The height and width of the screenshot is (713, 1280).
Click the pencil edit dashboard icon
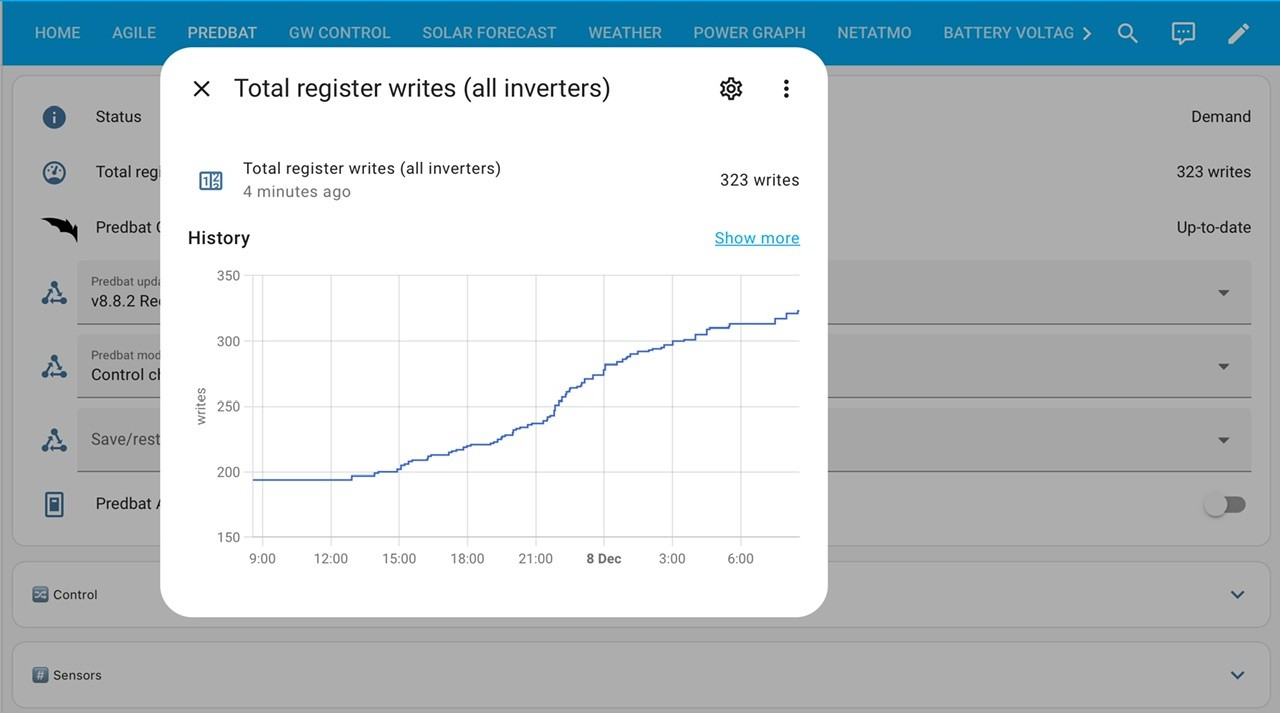1238,33
